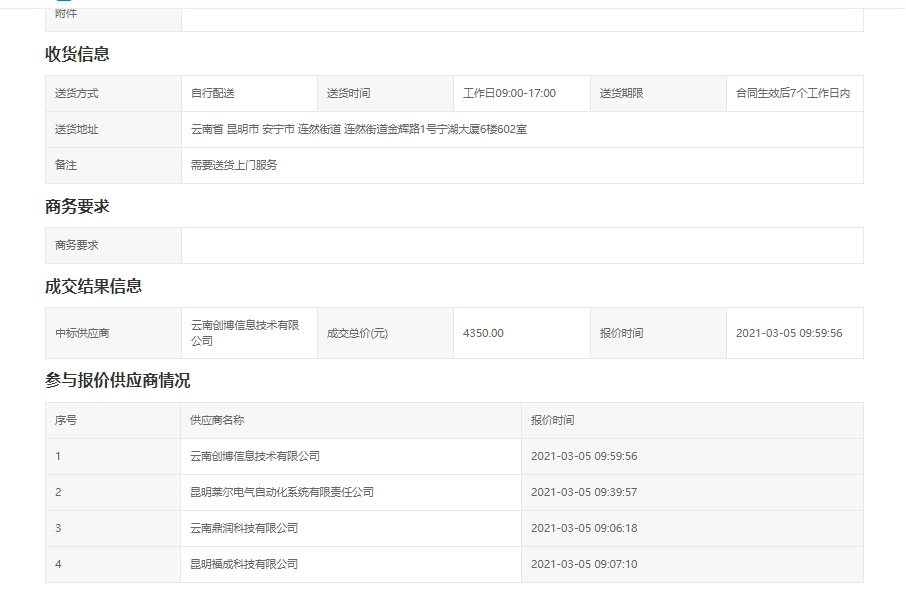
Task: Click quote time '2021-03-05 09:06:18'
Action: pyautogui.click(x=584, y=528)
